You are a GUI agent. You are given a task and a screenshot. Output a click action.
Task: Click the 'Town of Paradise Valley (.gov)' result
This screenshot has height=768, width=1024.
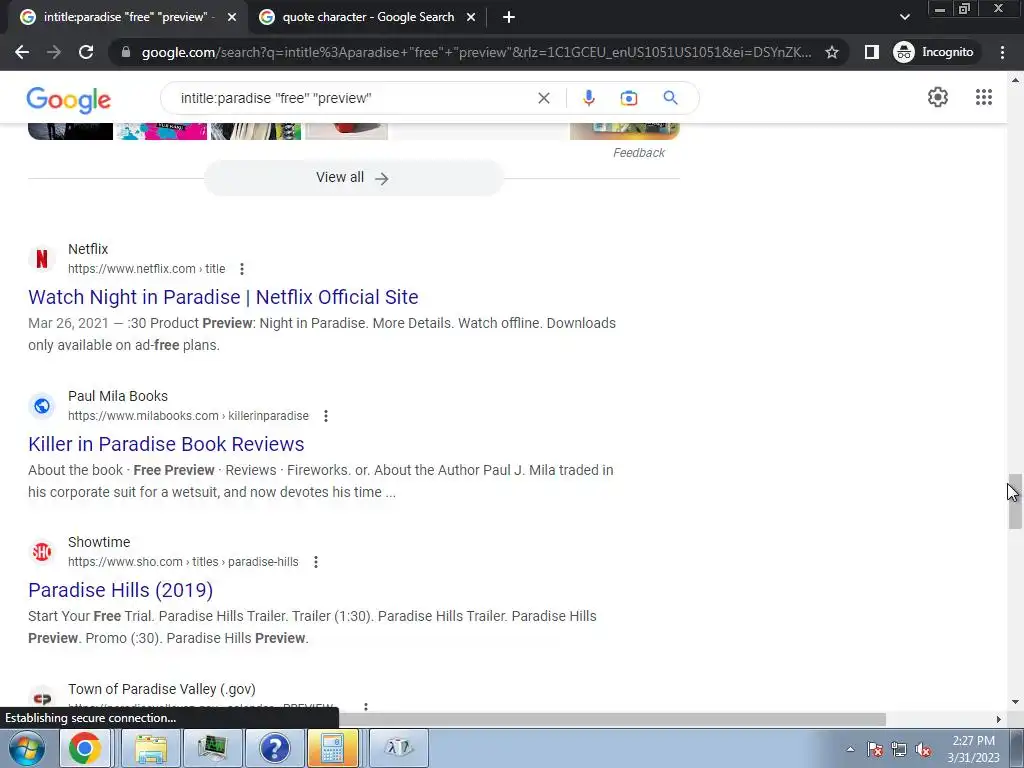pos(161,690)
